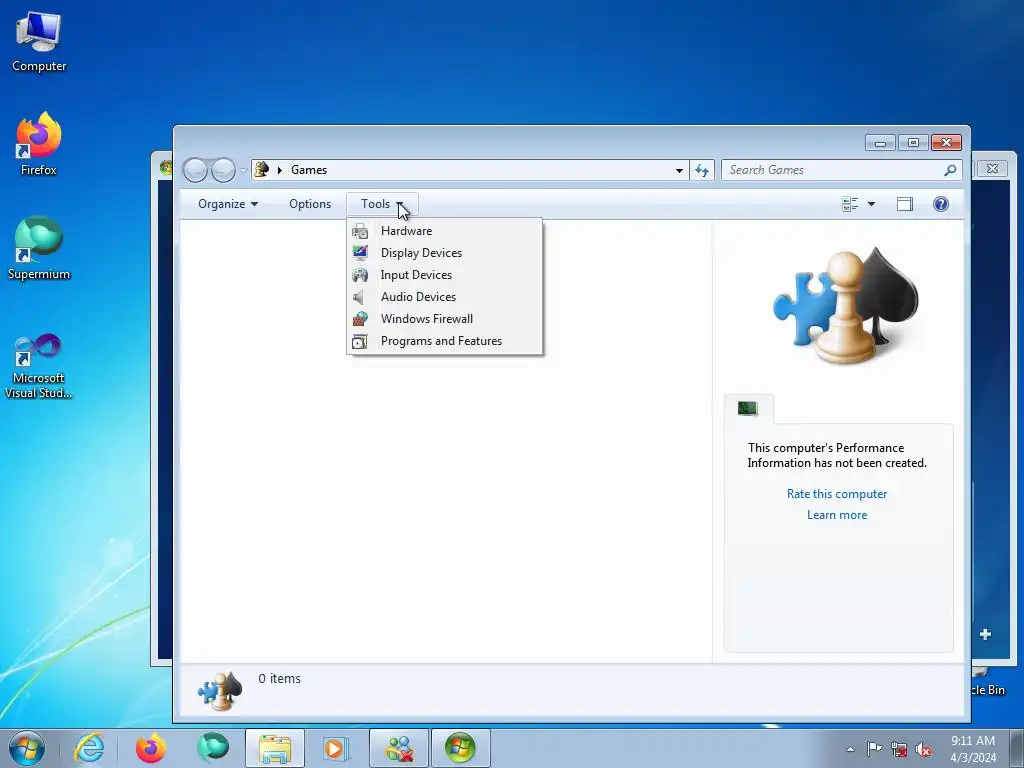1024x768 pixels.
Task: Open the Learn more link
Action: pos(837,515)
